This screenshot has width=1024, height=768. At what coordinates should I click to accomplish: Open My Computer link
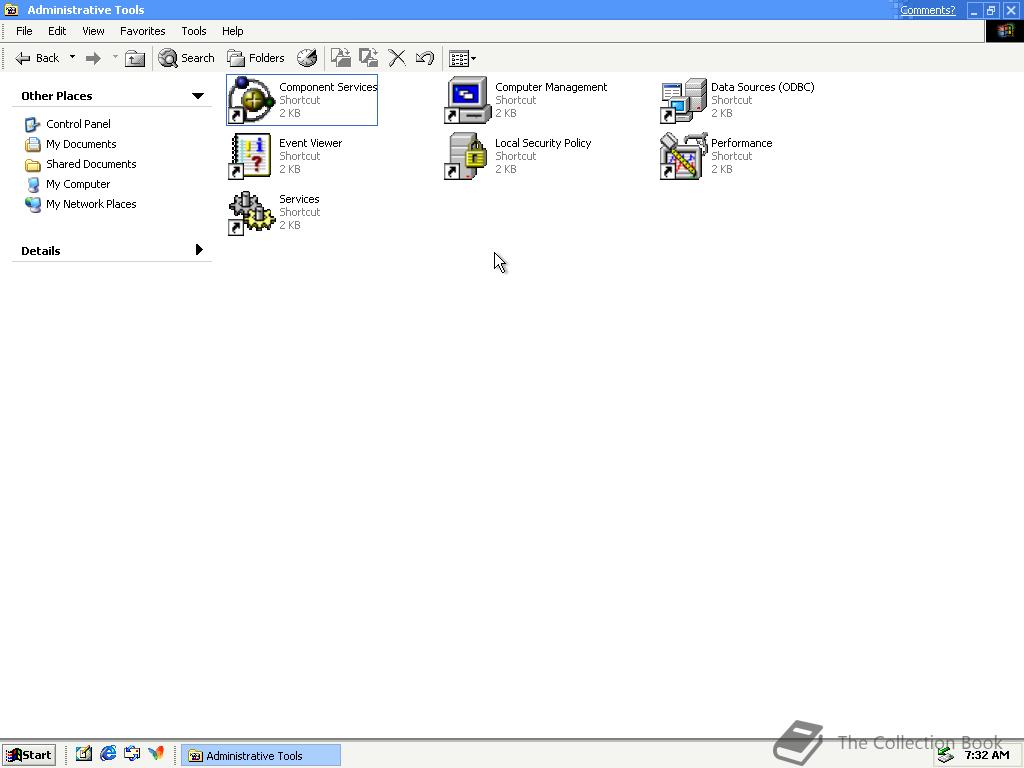[x=78, y=184]
